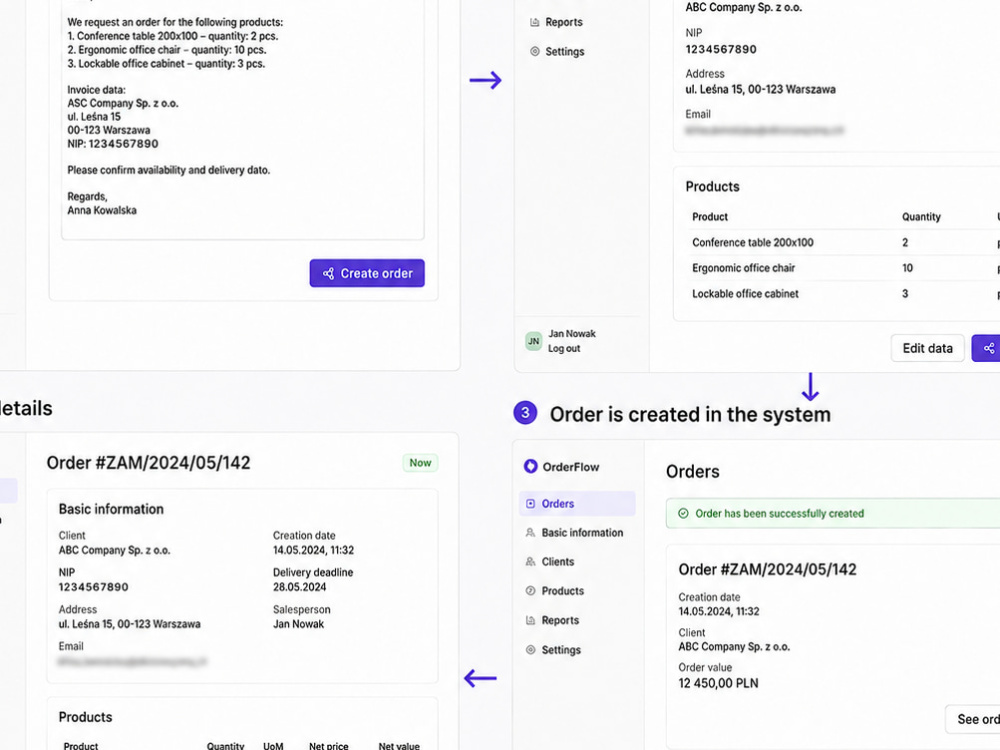Click the email message text area

click(x=242, y=120)
